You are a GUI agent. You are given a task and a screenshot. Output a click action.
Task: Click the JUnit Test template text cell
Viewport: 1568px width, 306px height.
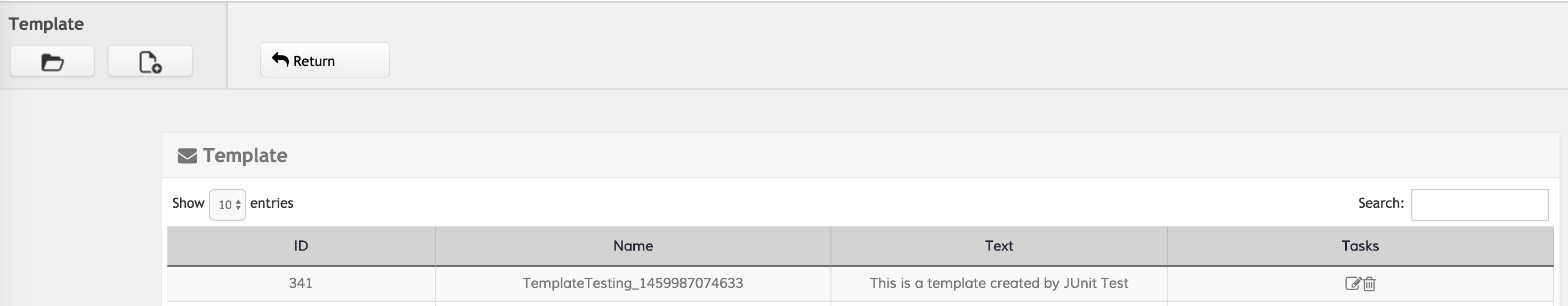coord(998,283)
